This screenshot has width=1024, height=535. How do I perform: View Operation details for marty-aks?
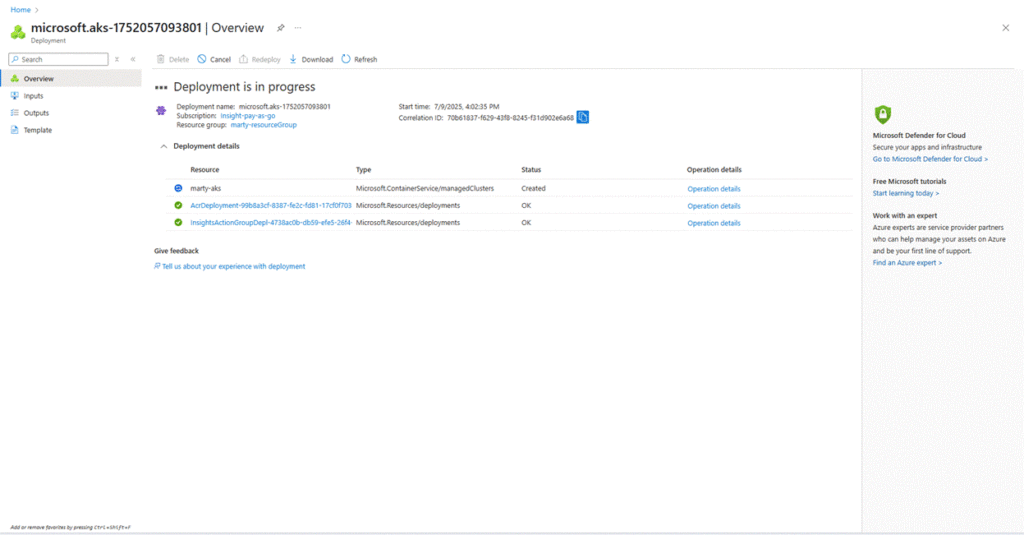tap(714, 189)
